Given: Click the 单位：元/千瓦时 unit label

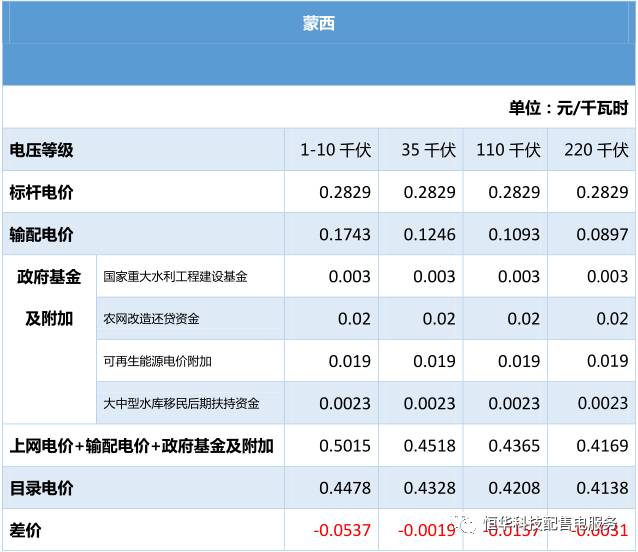Looking at the screenshot, I should [x=568, y=108].
